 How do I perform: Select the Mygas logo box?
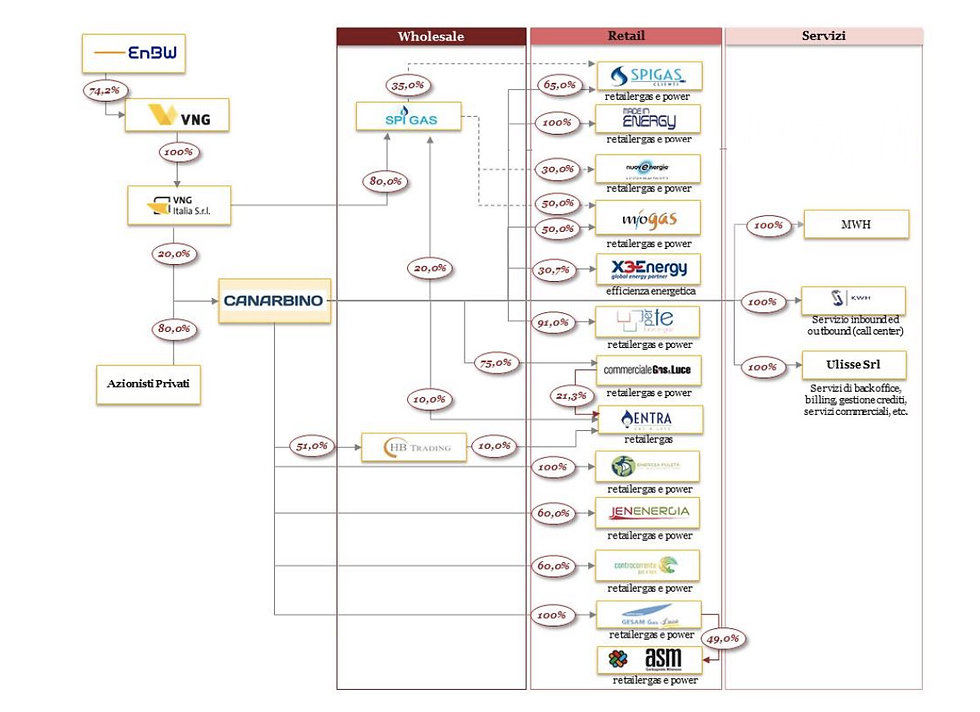point(648,218)
